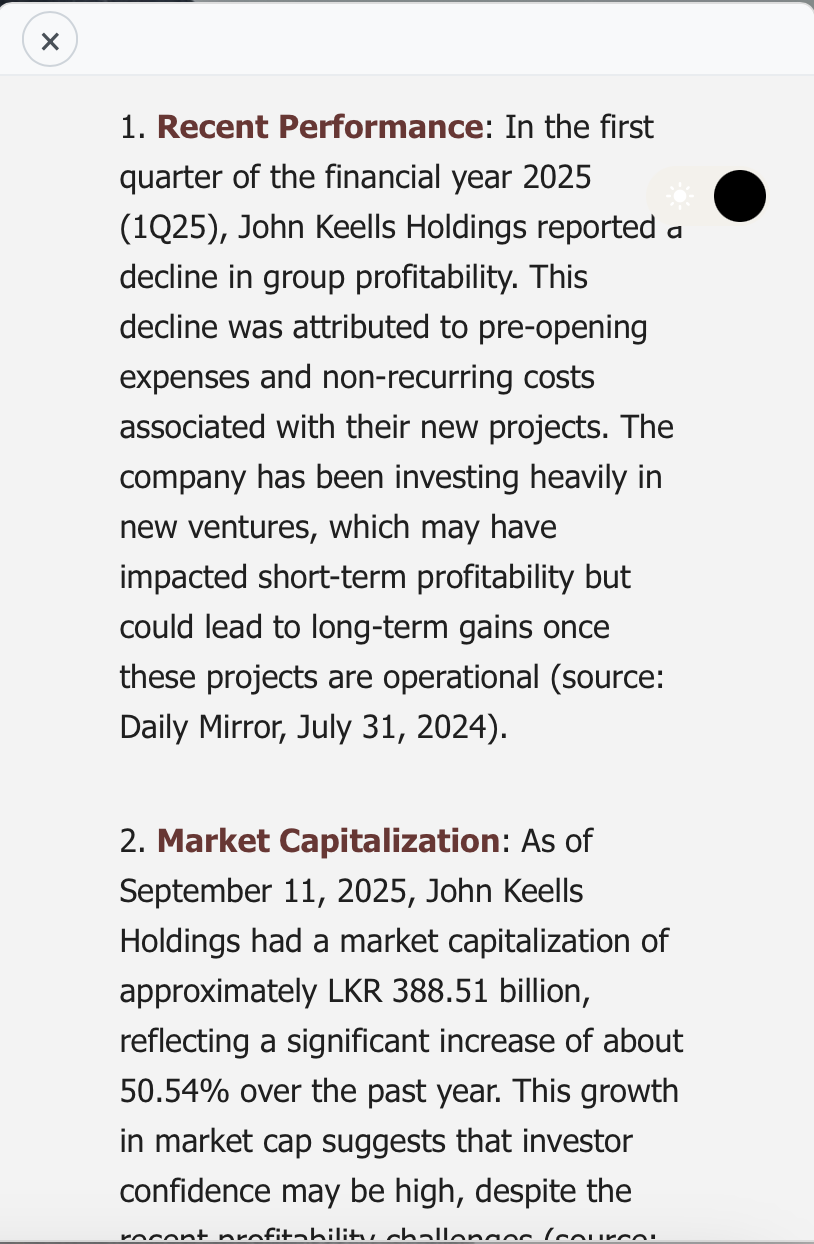Click the list number 1 marker
Viewport: 814px width, 1244px height.
click(x=134, y=127)
